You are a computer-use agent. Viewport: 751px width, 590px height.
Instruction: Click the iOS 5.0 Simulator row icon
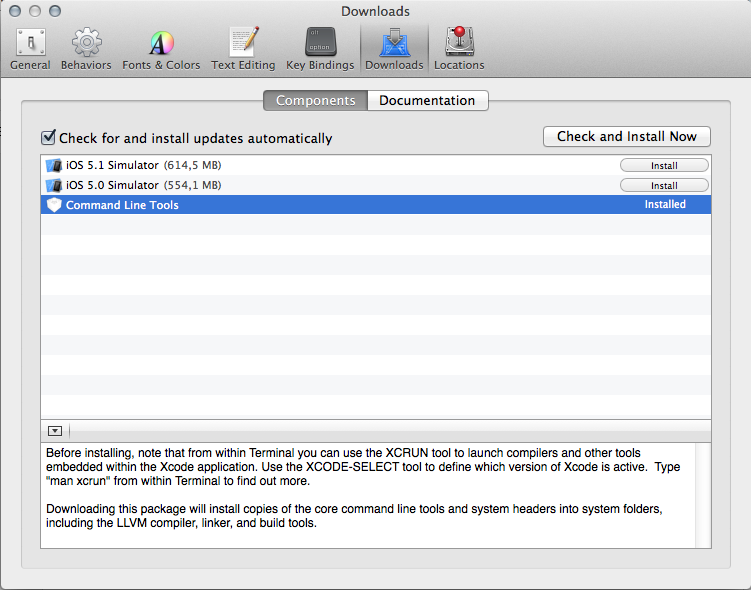point(54,185)
